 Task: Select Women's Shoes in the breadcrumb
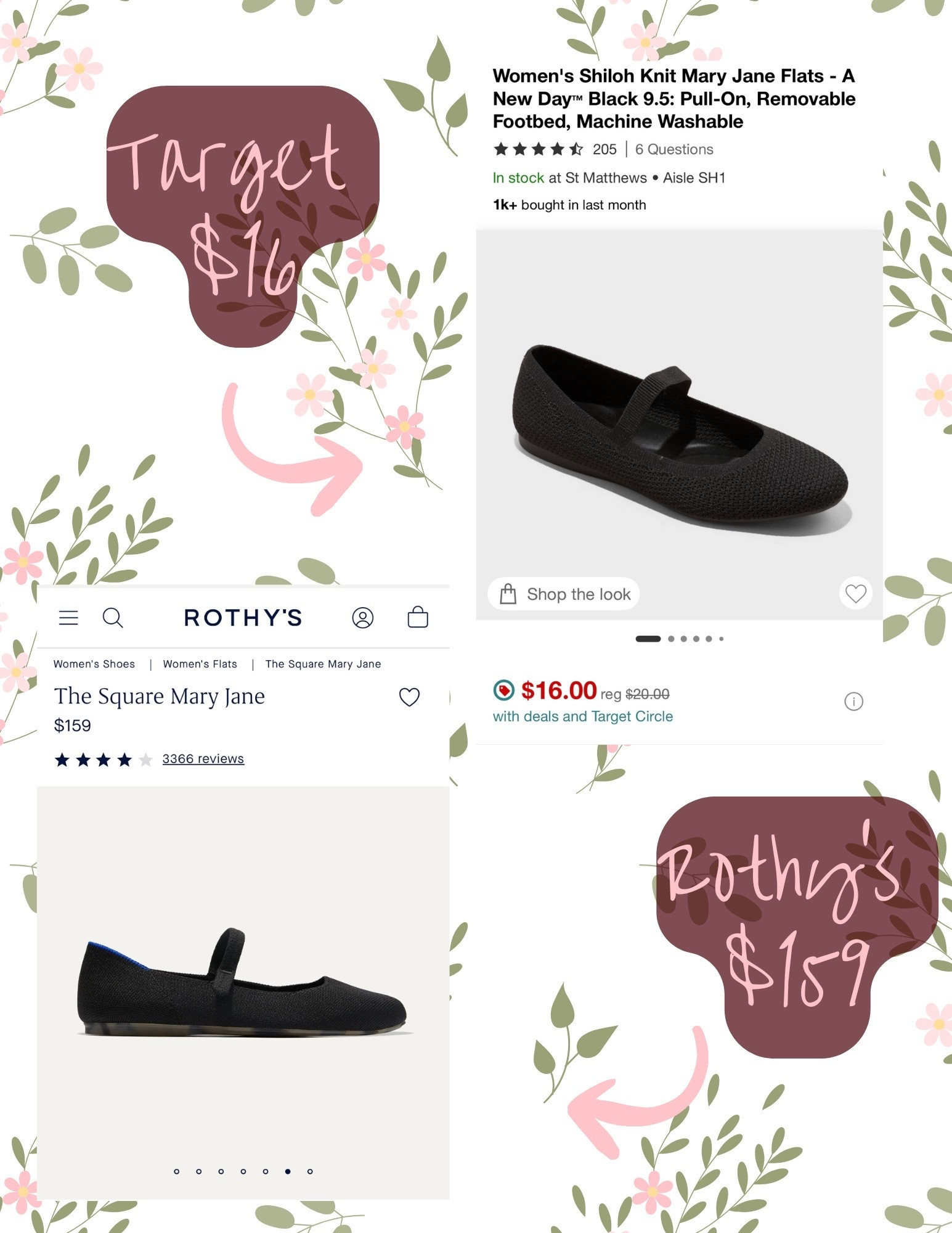(x=94, y=664)
